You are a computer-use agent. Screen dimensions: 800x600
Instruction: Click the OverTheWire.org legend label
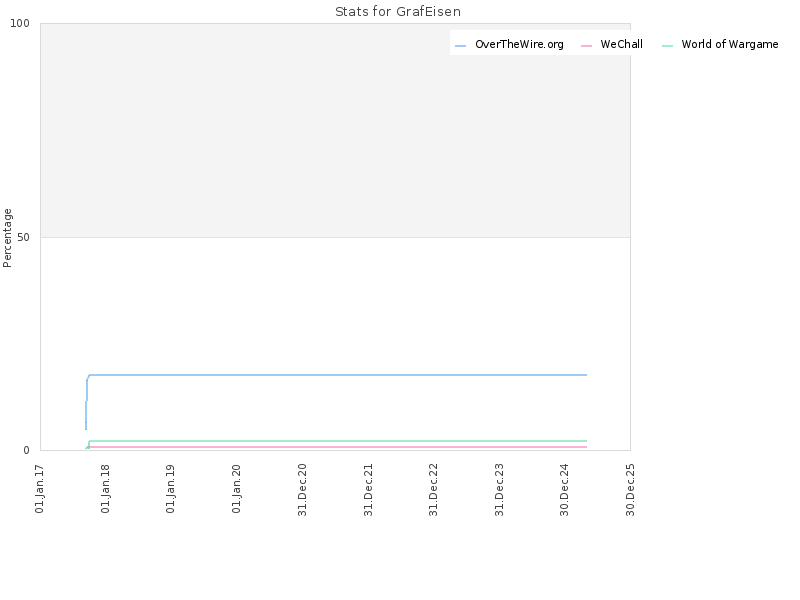tap(519, 44)
